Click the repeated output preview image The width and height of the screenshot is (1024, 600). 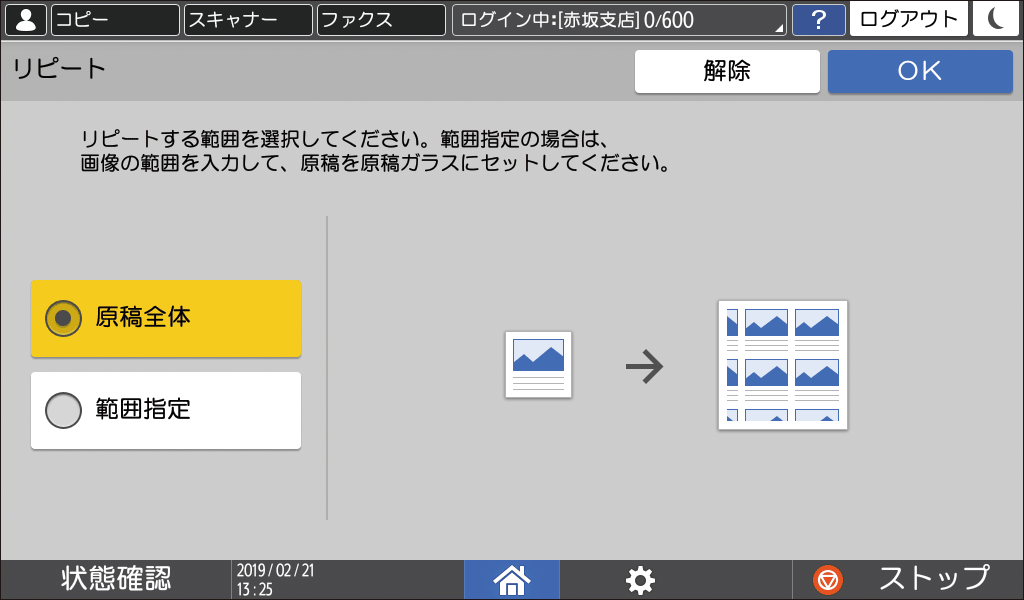point(783,366)
